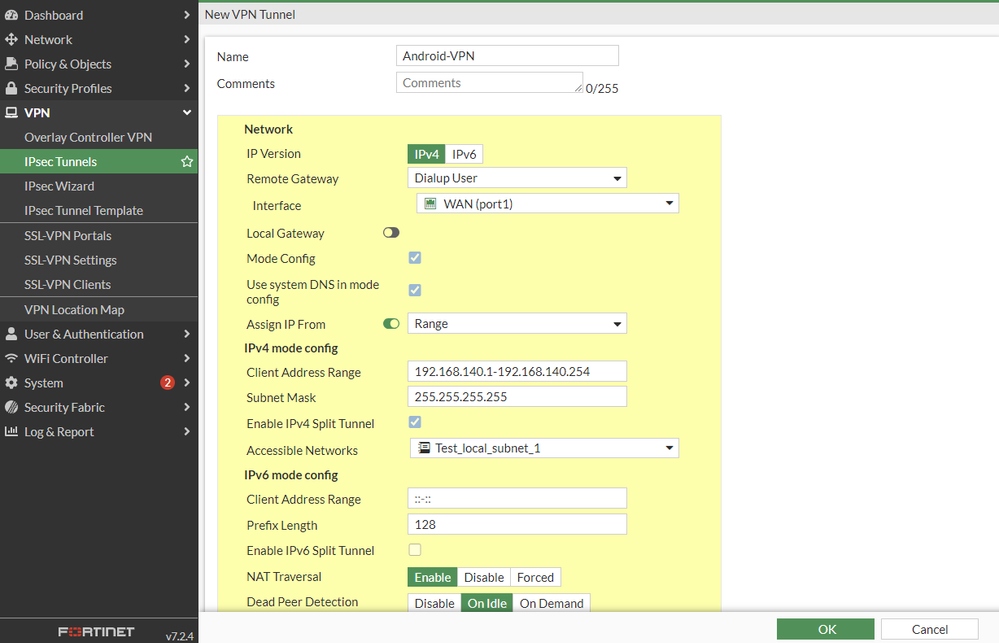
Task: Click the Security Profiles lock icon
Action: pos(11,88)
